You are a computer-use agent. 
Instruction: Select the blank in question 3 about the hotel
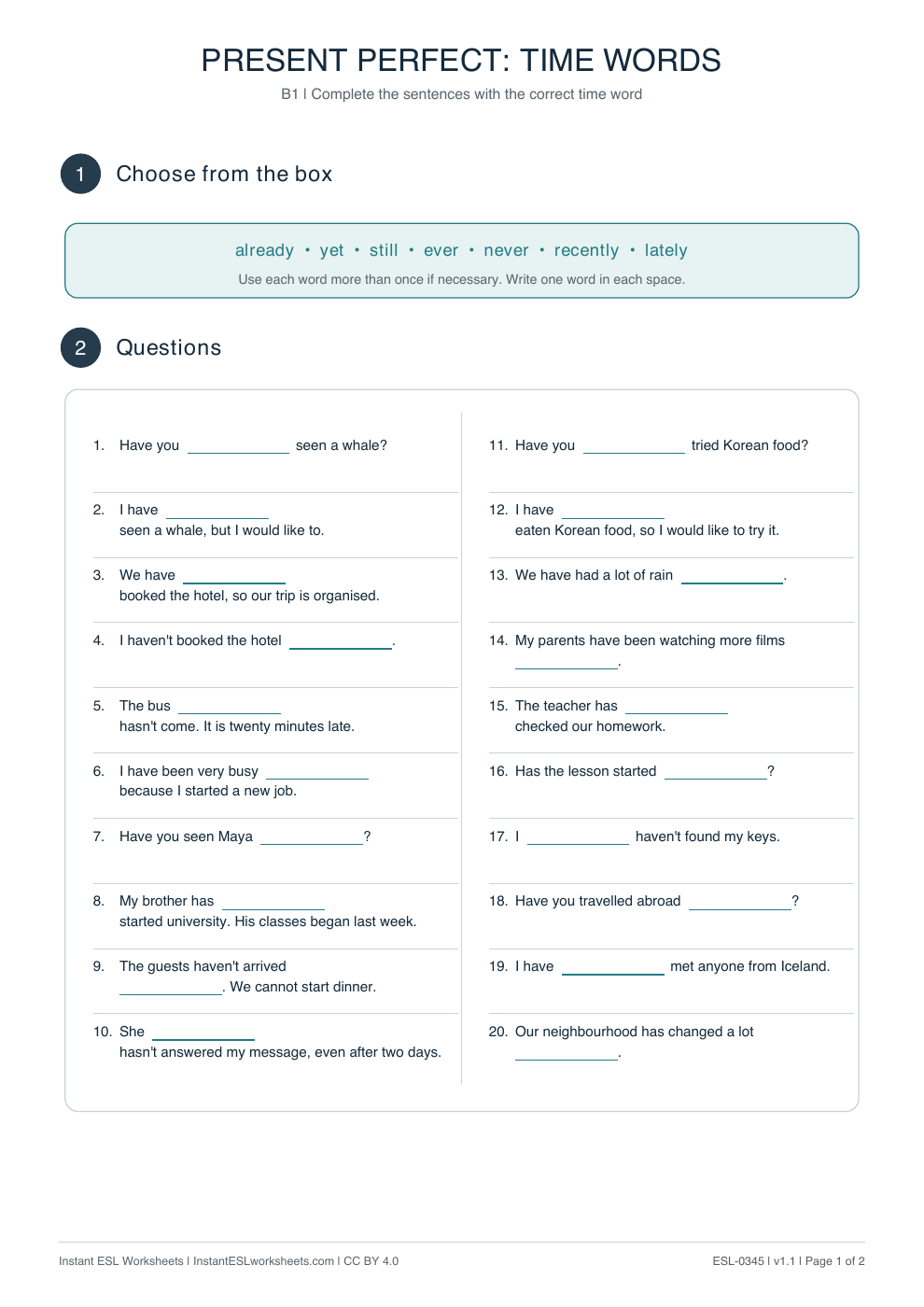(x=233, y=576)
